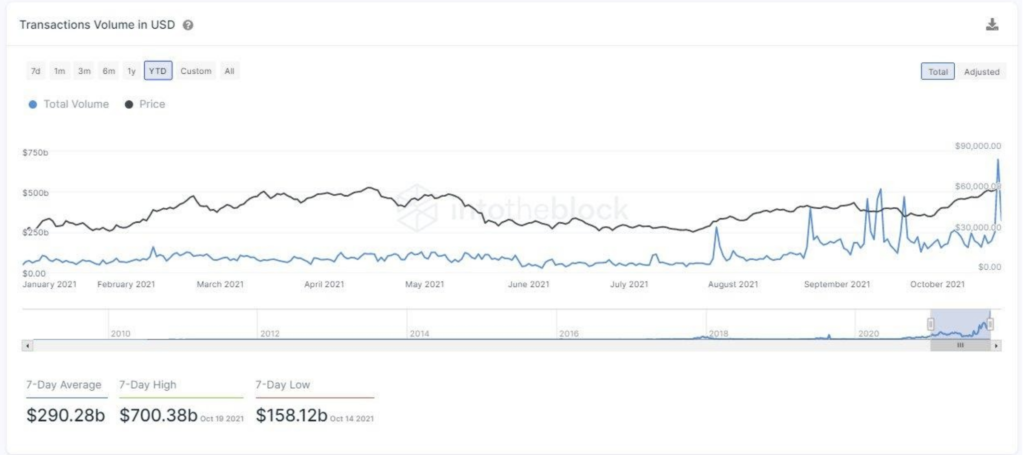
Task: Click the navigator scrollbar left arrow
Action: point(26,345)
